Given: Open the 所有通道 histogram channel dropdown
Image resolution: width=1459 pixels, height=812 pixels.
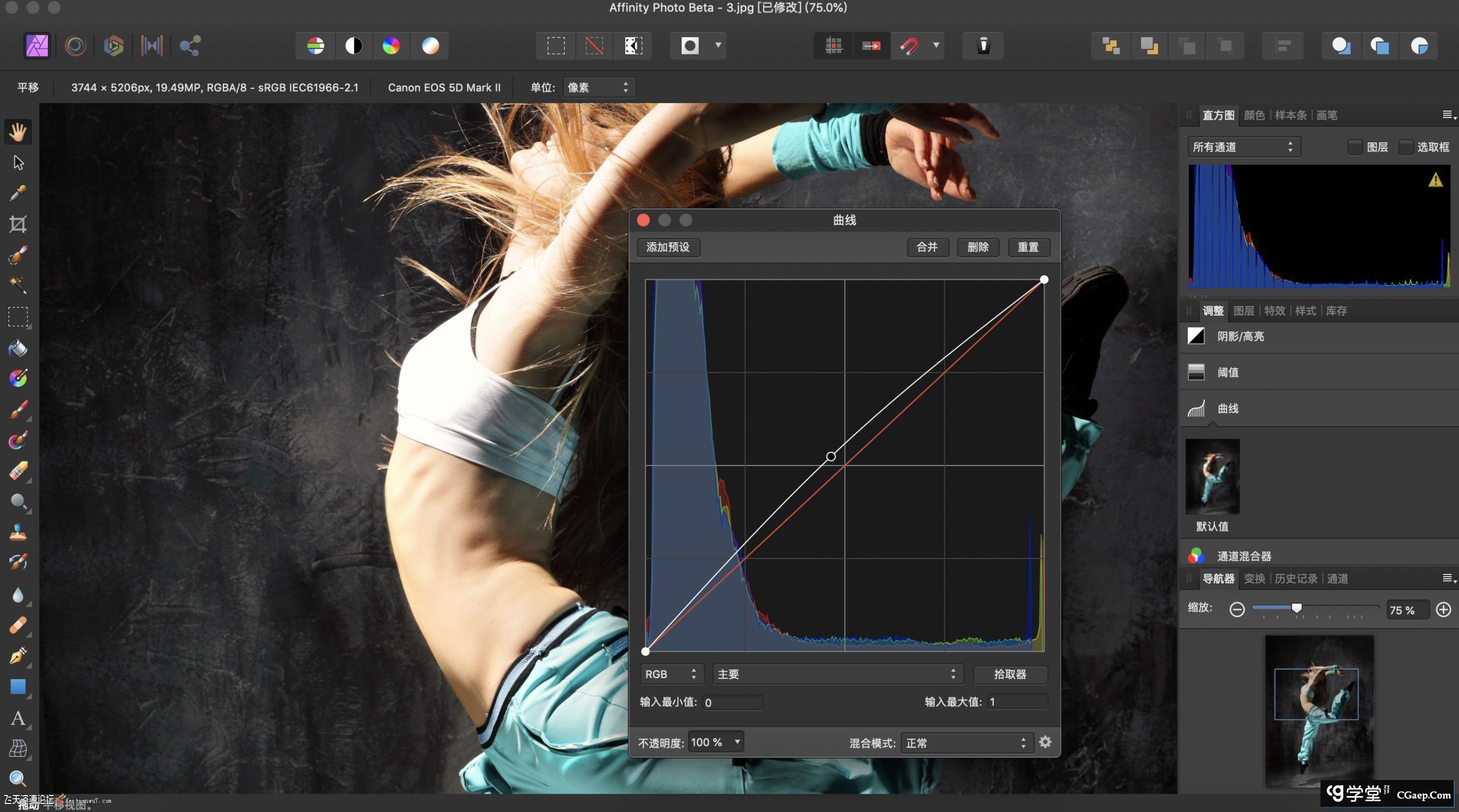Looking at the screenshot, I should pos(1243,147).
